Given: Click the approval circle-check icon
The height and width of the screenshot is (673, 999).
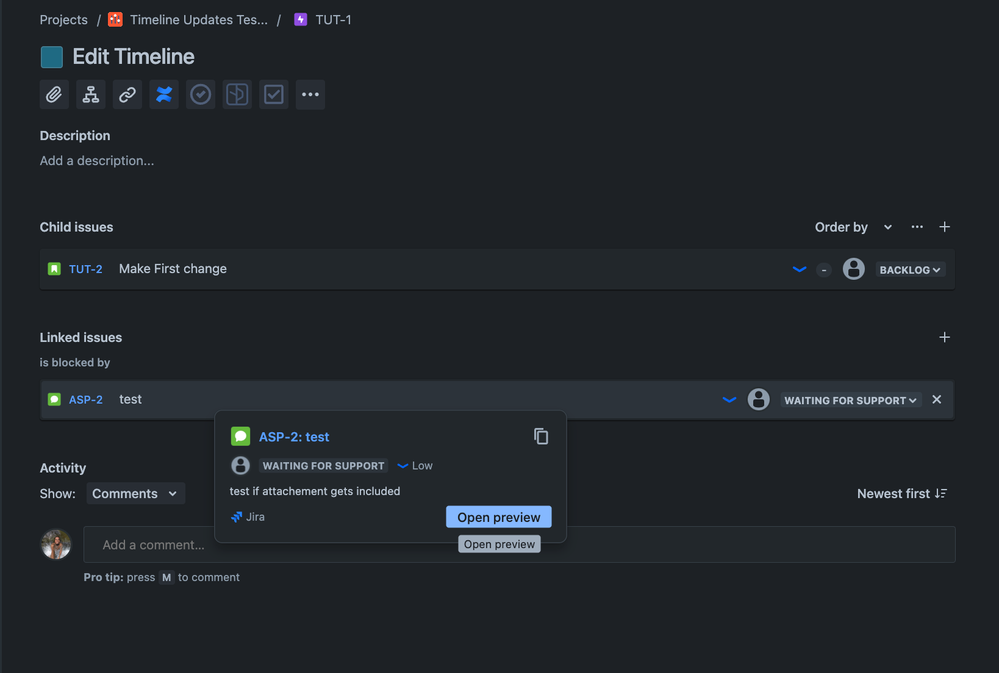Looking at the screenshot, I should 200,94.
